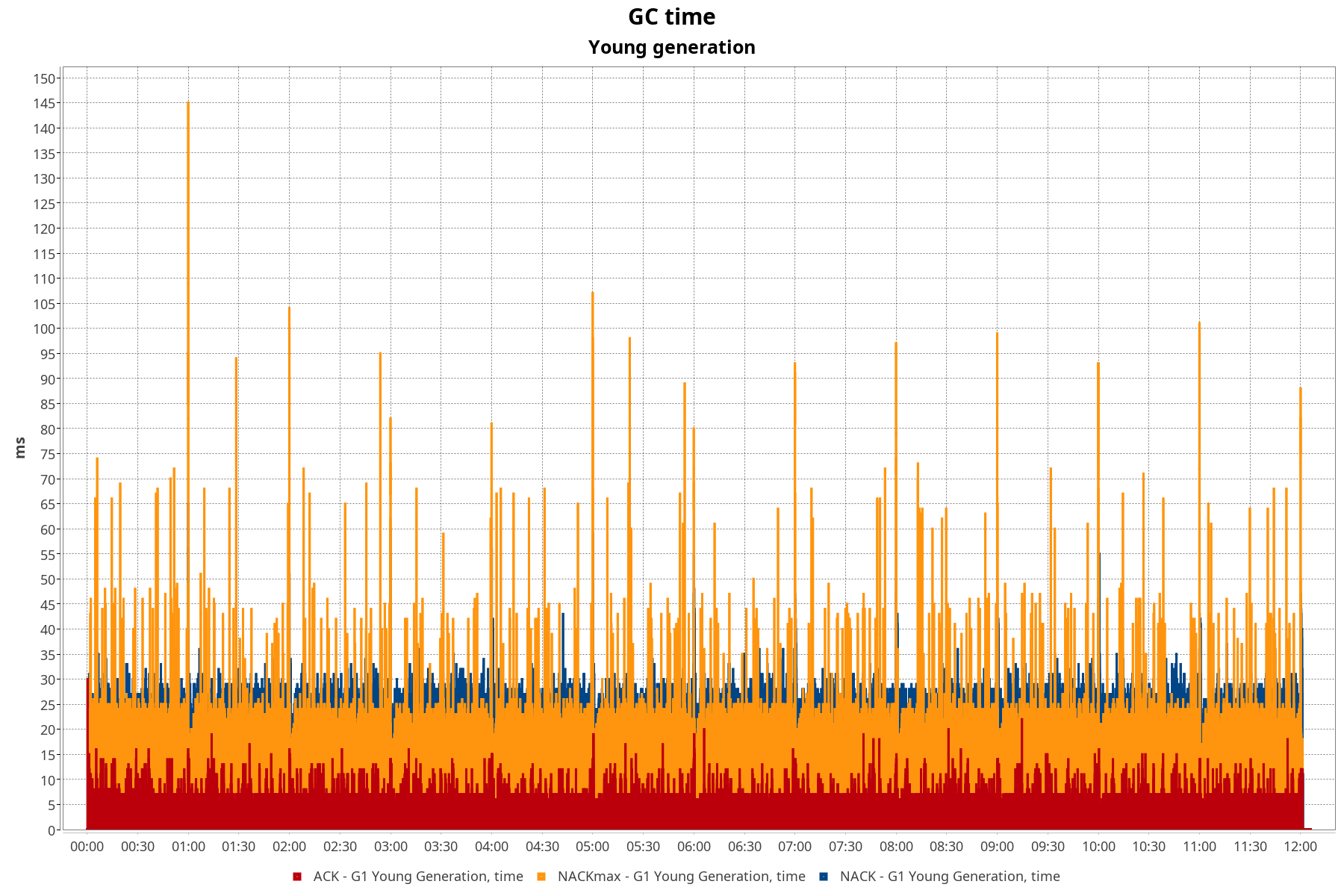Select the orange spike just above 105 at 05:00
This screenshot has height=896, width=1344.
click(593, 294)
